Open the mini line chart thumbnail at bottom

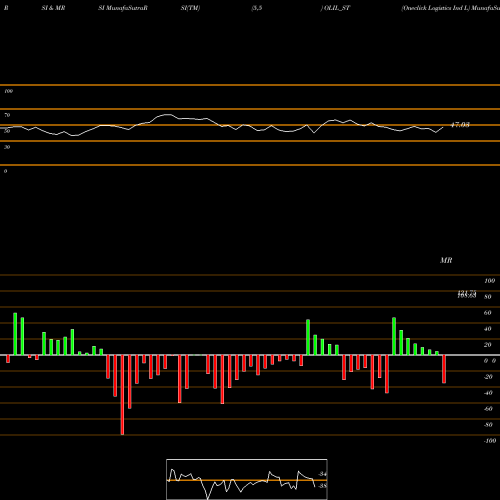247,479
